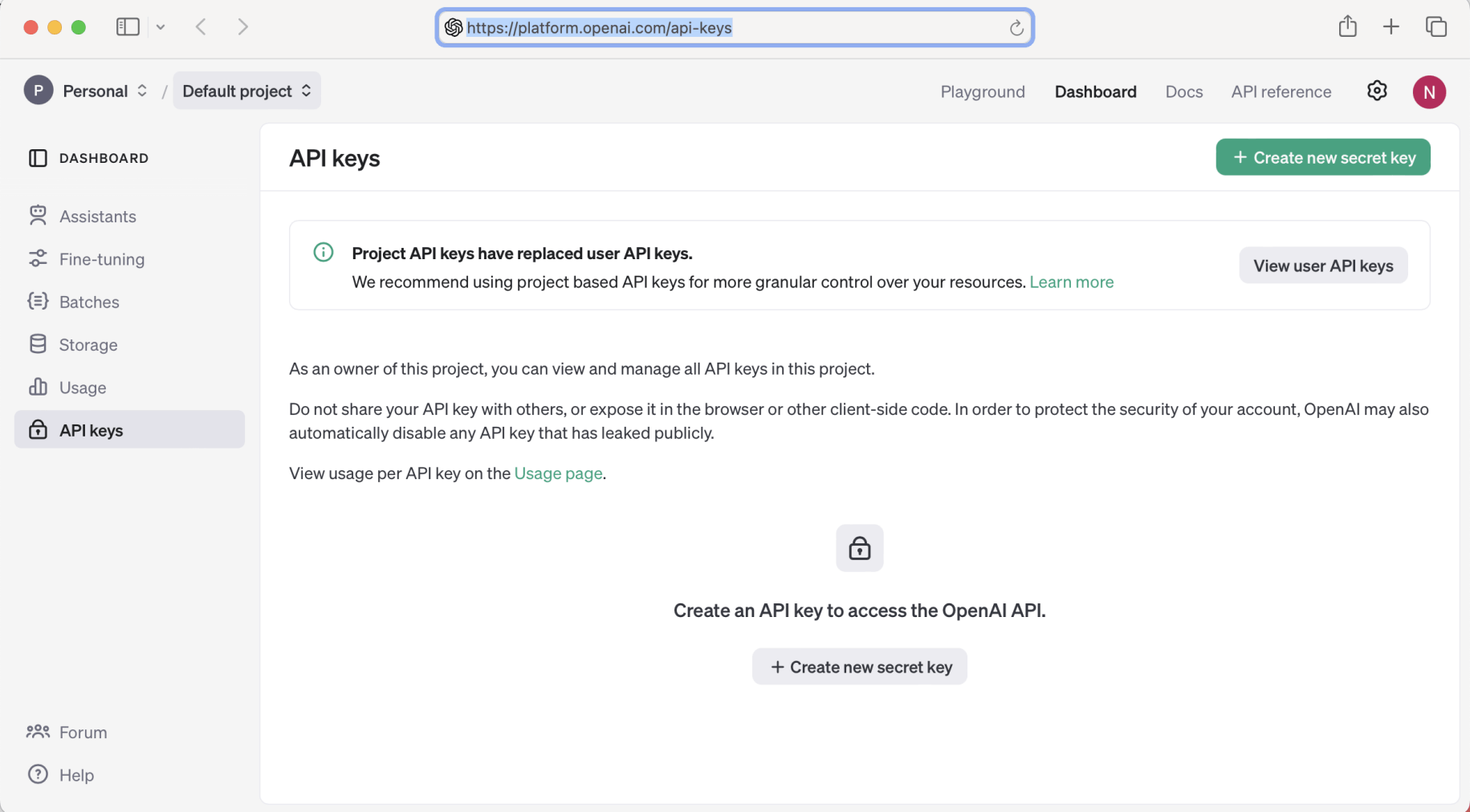Click the Safari share icon
This screenshot has width=1470, height=812.
click(x=1347, y=26)
